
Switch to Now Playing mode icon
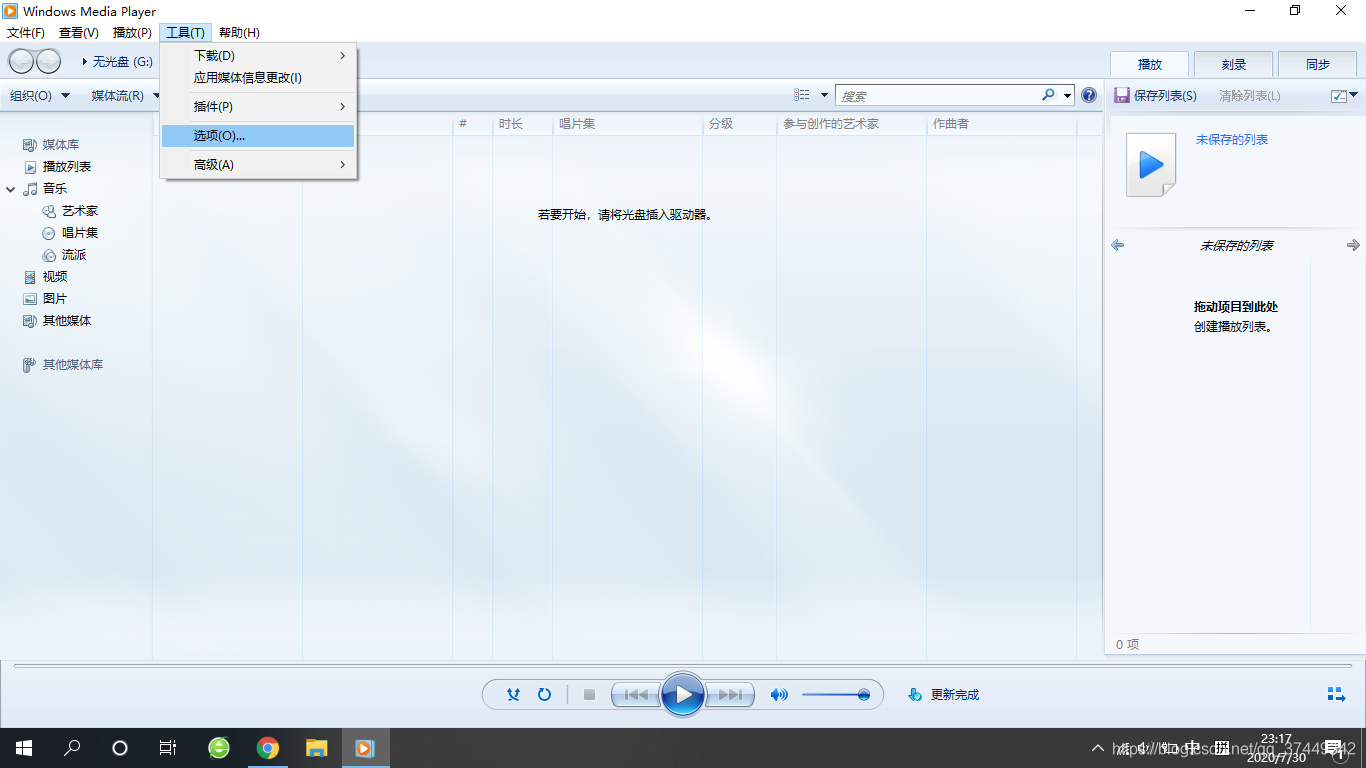[x=1336, y=694]
